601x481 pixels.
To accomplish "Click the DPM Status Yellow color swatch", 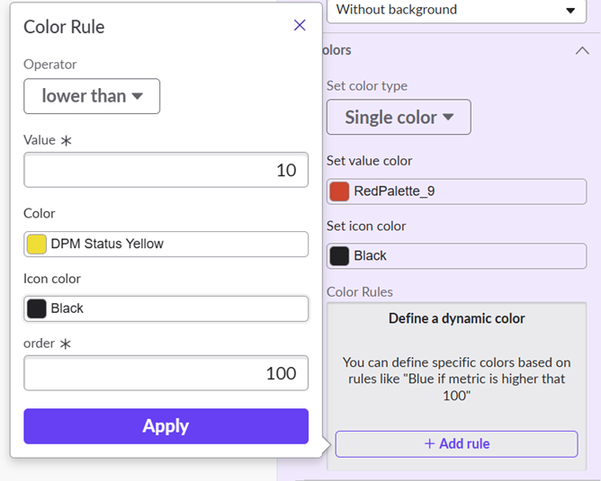I will click(37, 244).
